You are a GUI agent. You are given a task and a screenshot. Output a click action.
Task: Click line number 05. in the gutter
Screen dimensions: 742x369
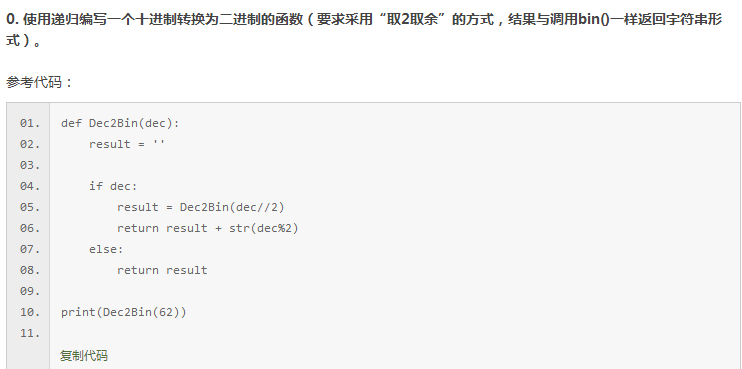tap(30, 207)
